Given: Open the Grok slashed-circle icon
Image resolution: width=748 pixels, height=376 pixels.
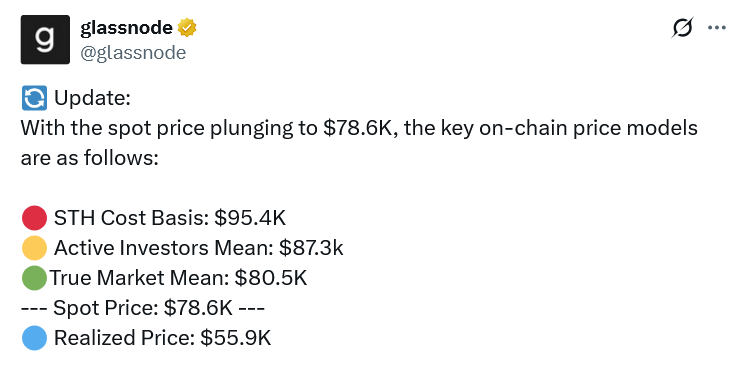Looking at the screenshot, I should (x=682, y=28).
